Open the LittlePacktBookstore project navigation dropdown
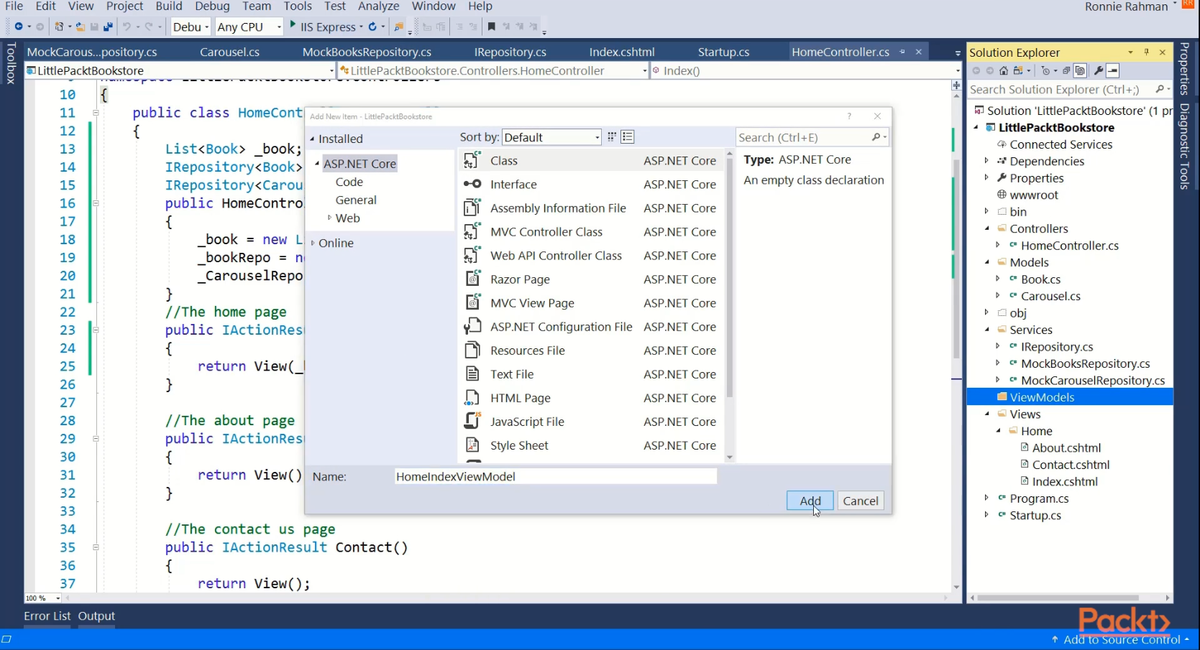The width and height of the screenshot is (1200, 650). tap(180, 71)
